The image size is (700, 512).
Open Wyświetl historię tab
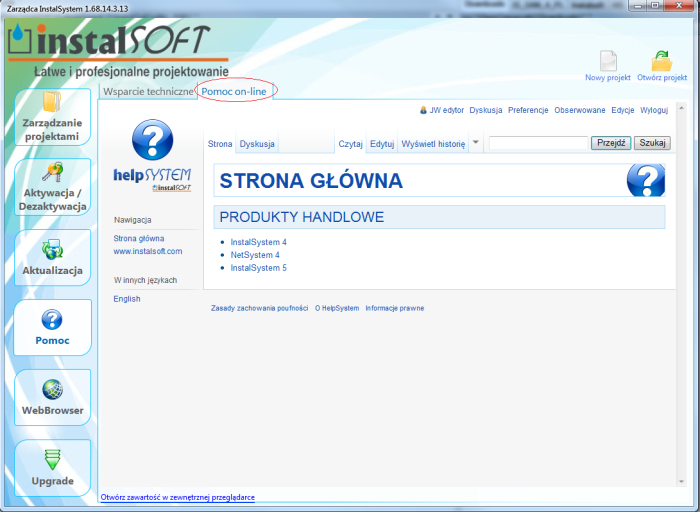point(433,144)
